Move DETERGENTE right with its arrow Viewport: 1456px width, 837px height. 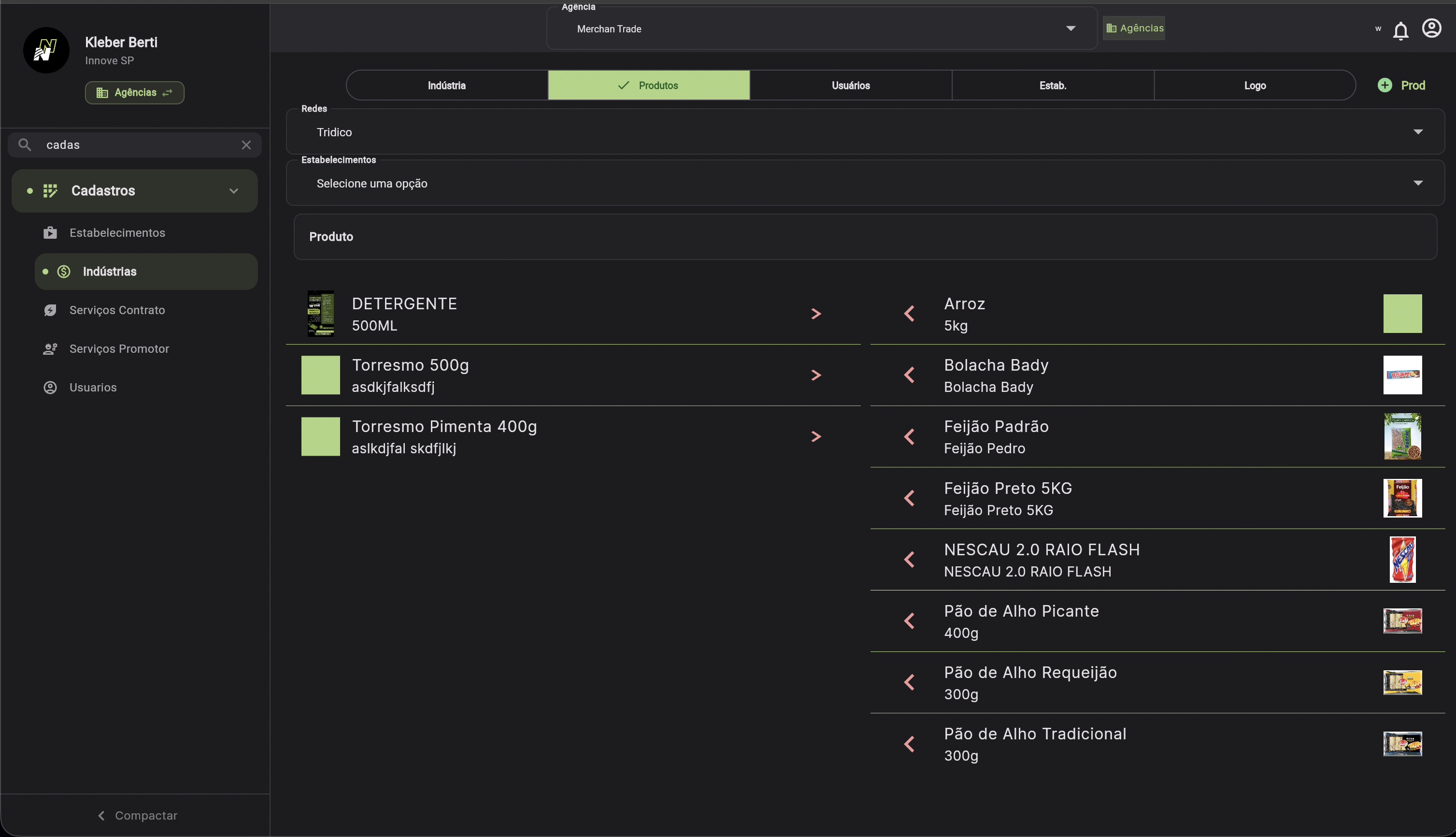tap(816, 314)
